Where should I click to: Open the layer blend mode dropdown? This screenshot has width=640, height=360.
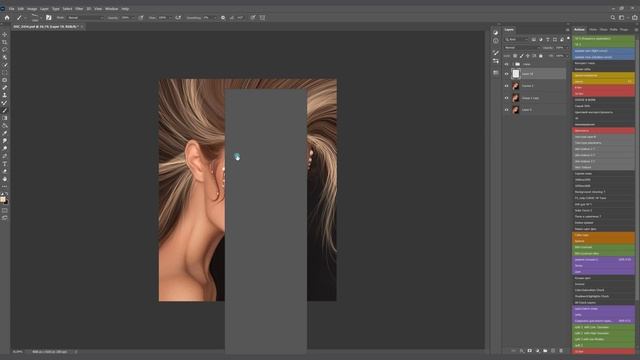coord(521,48)
